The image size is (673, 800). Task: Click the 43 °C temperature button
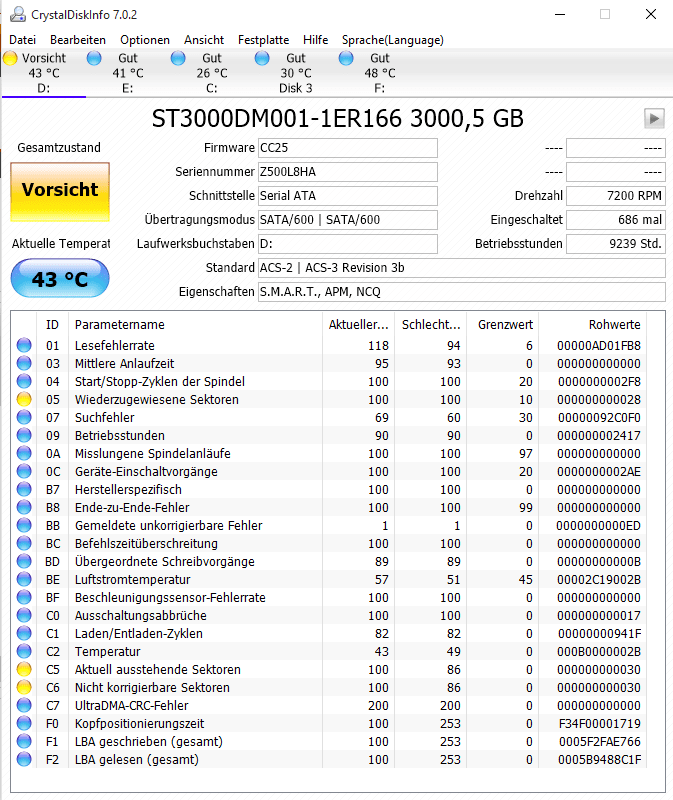click(60, 279)
